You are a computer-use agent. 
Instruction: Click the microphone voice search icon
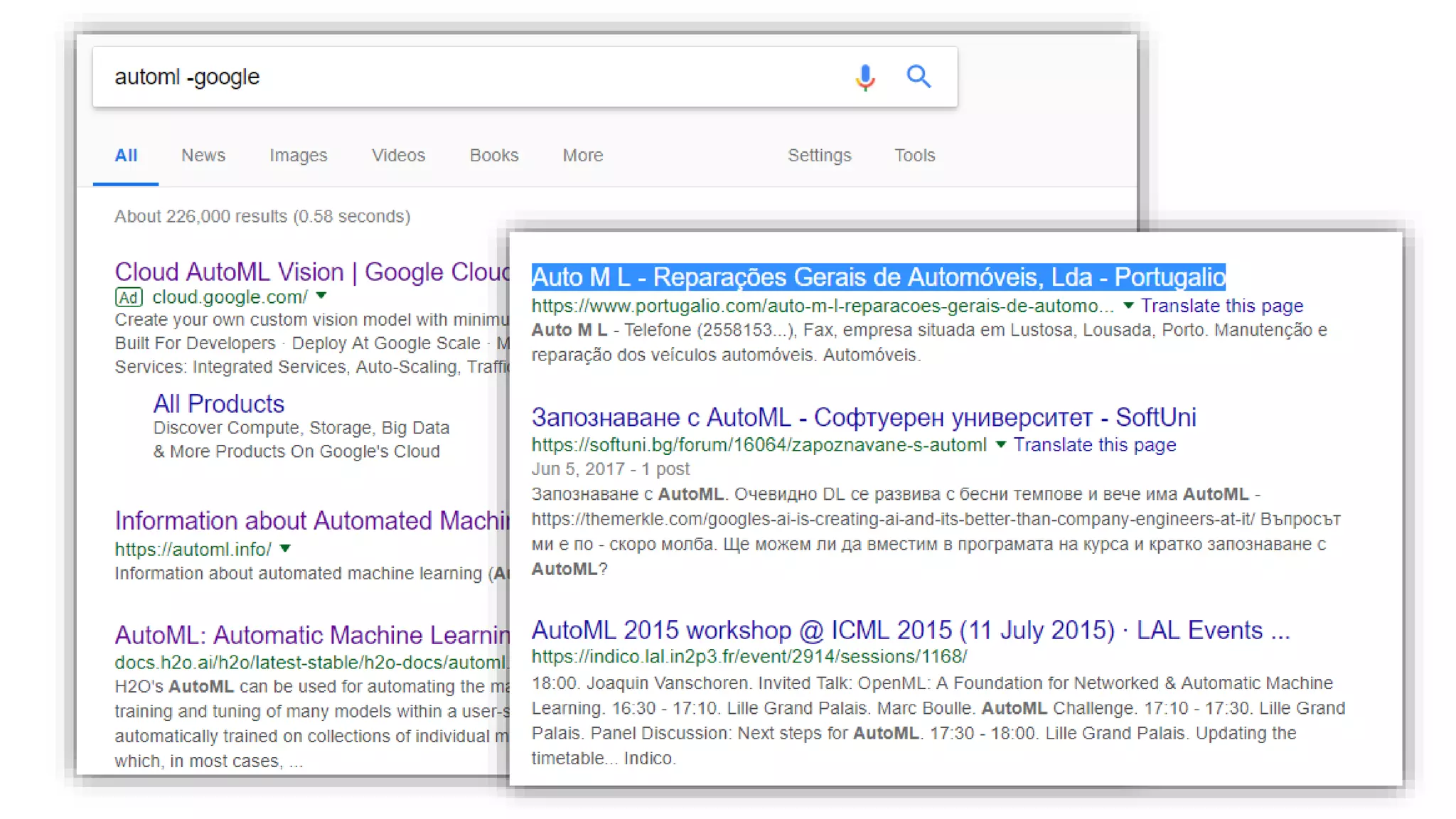tap(864, 77)
